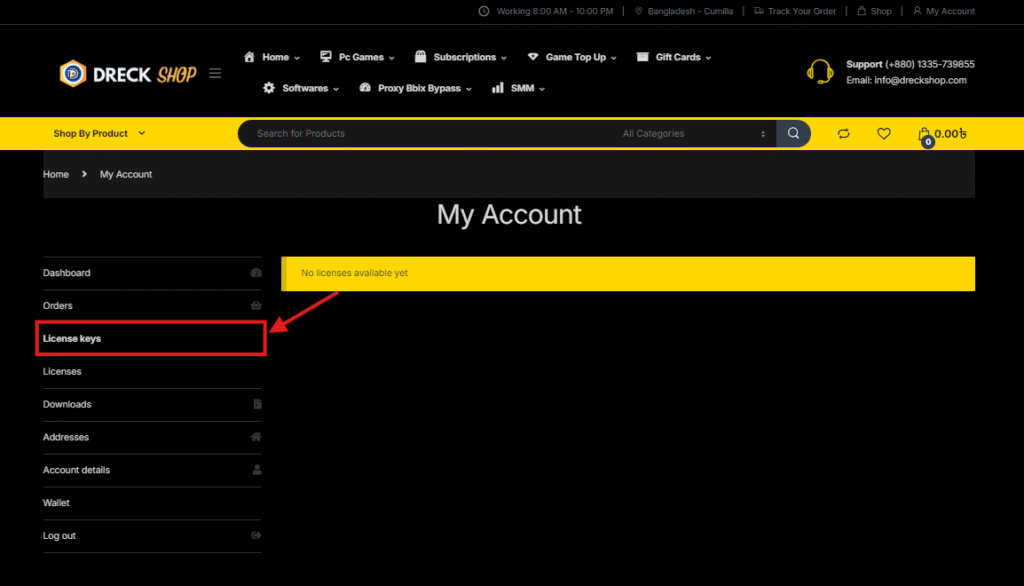Click the clock icon by working hours
Image resolution: width=1024 pixels, height=586 pixels.
coord(484,11)
